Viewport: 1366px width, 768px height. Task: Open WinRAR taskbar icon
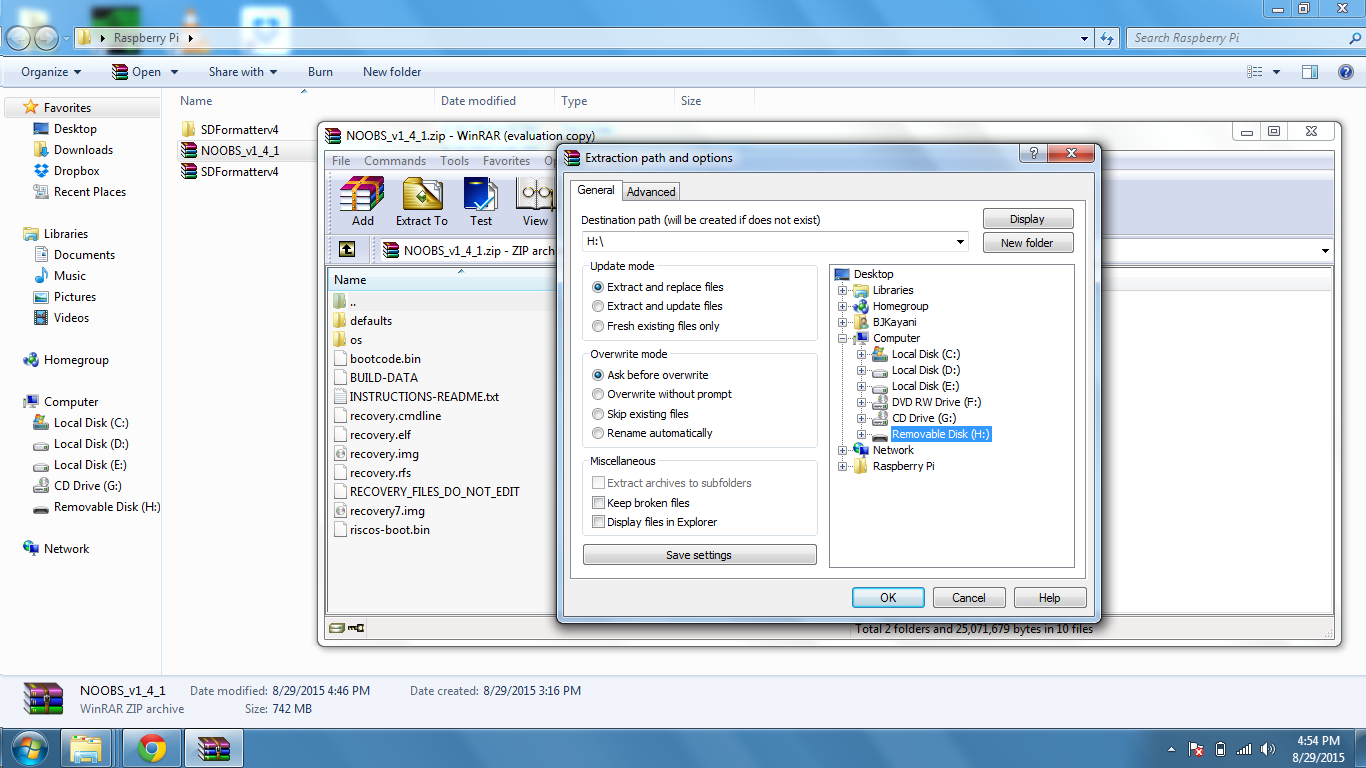pos(214,747)
